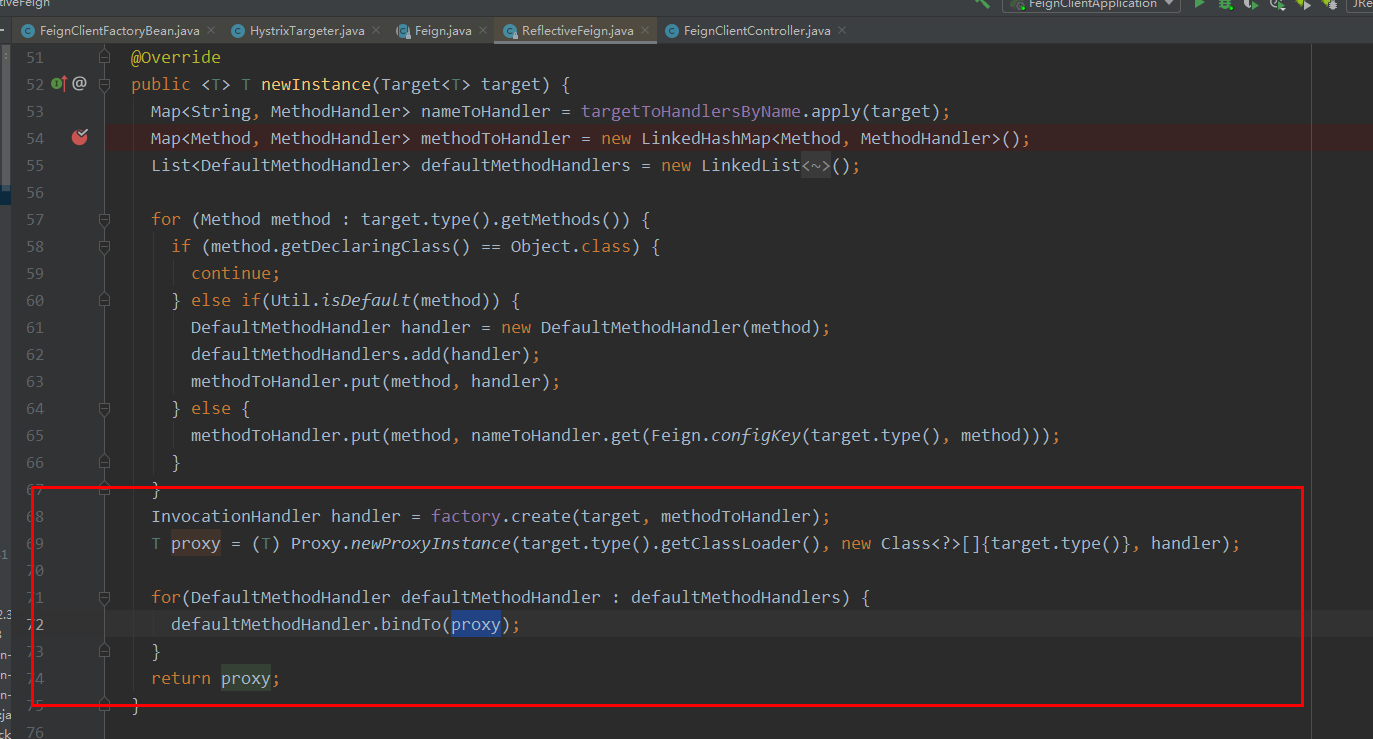1373x739 pixels.
Task: Click the profiler run icon with the dropdown
Action: click(x=1278, y=4)
